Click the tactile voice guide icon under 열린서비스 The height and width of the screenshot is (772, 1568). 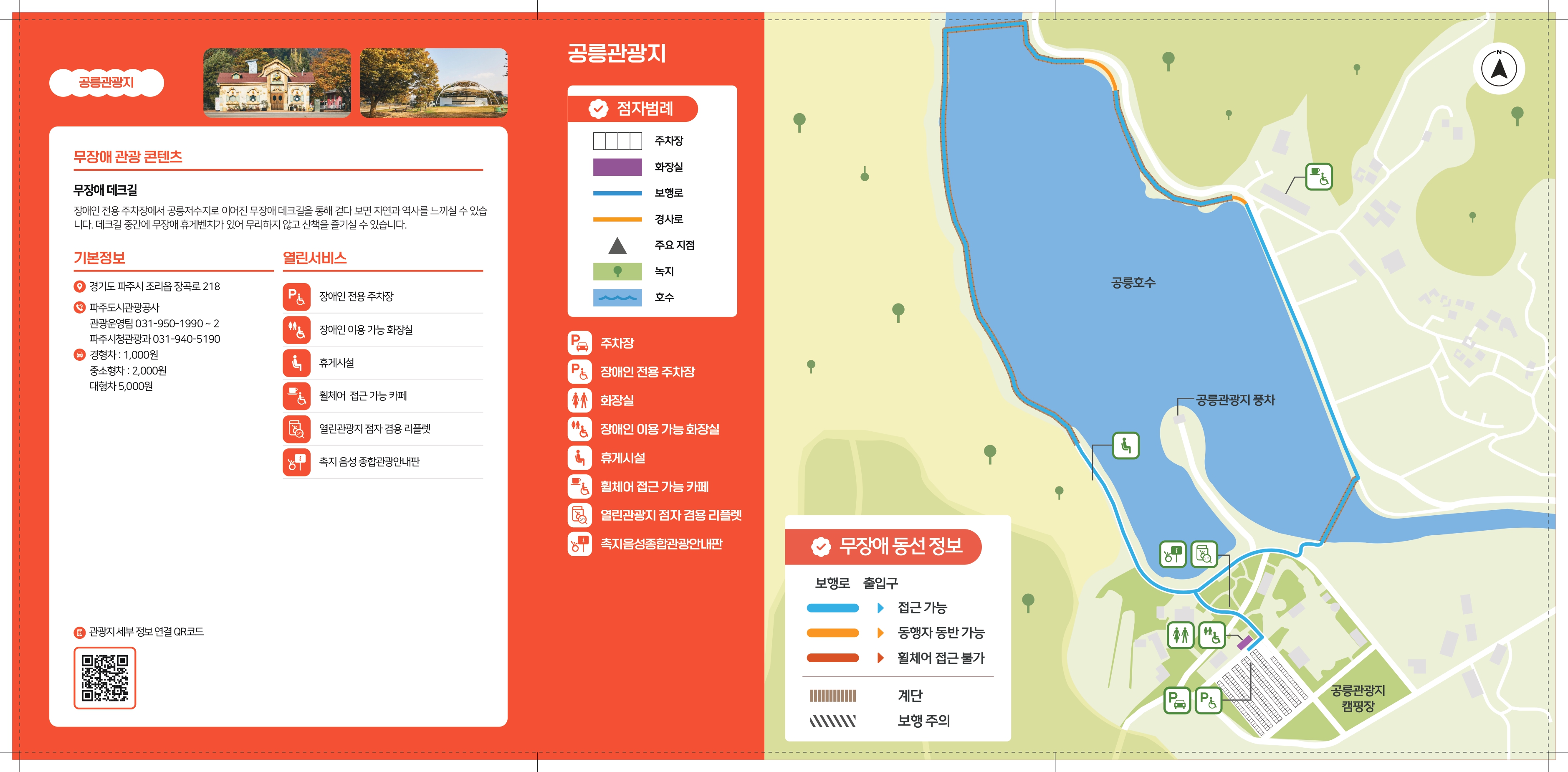pos(296,462)
